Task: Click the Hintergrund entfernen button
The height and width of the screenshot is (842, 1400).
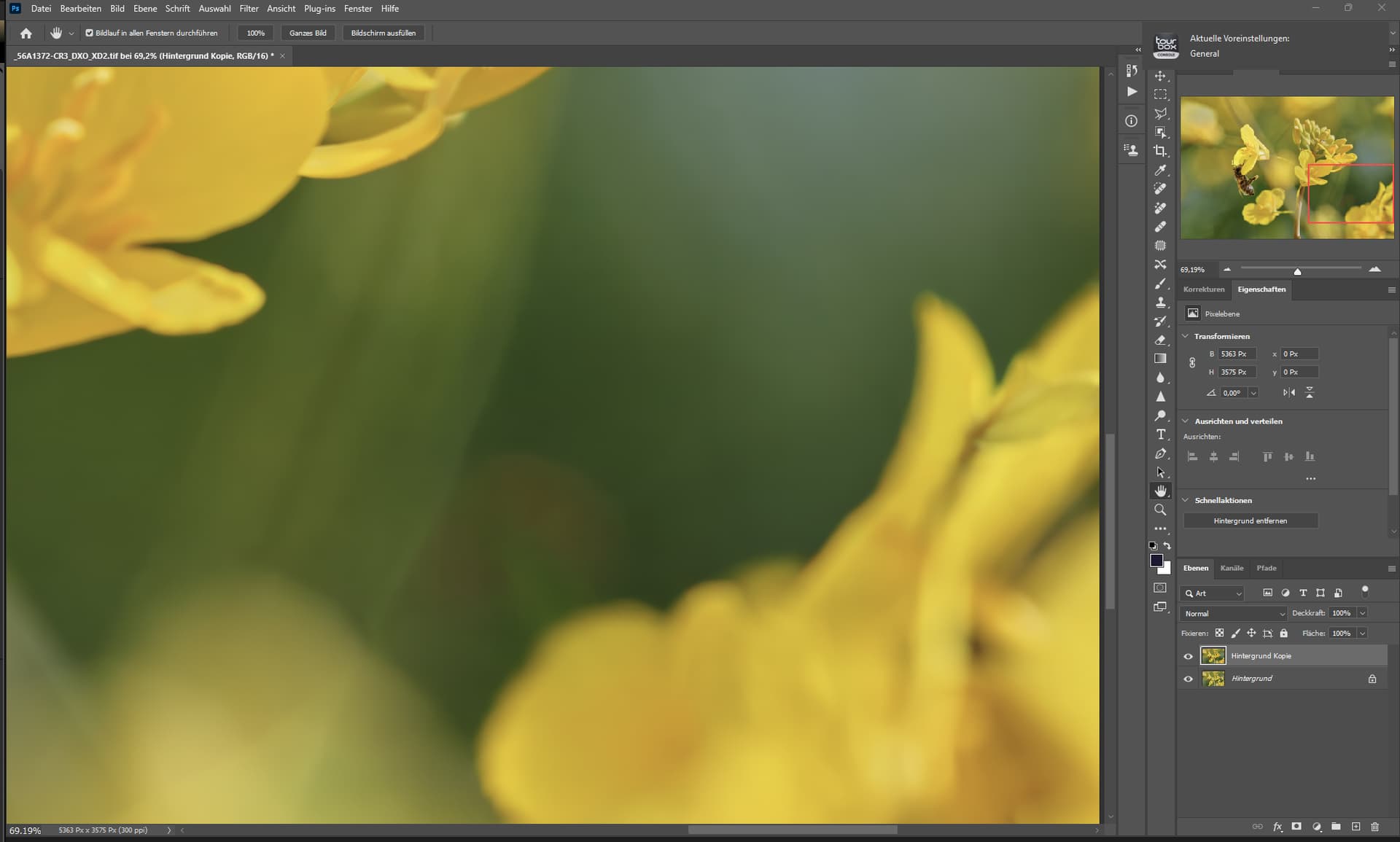Action: [x=1250, y=521]
